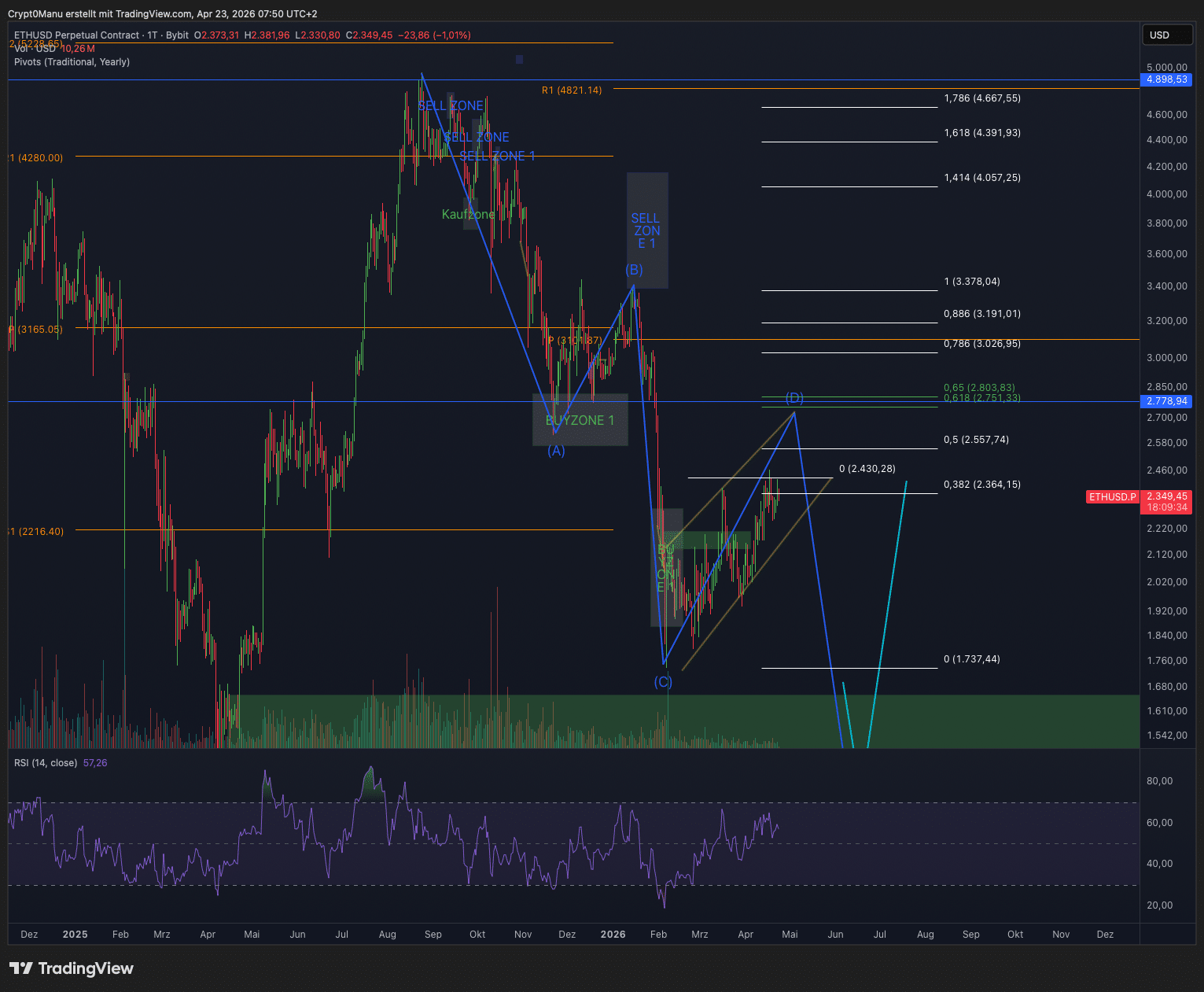Click the green Kaufzone text label
This screenshot has height=992, width=1204.
point(468,214)
